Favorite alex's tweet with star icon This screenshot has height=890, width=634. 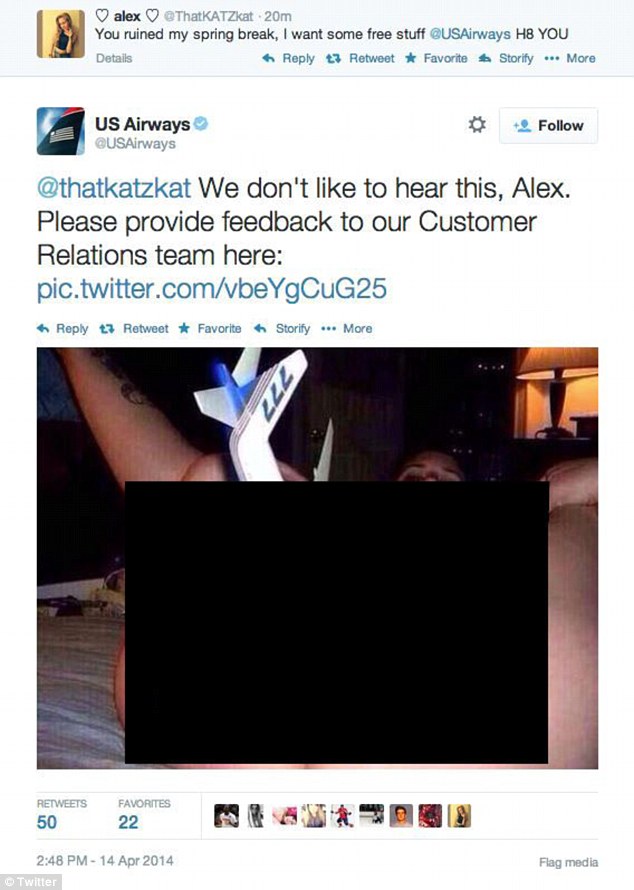point(436,58)
